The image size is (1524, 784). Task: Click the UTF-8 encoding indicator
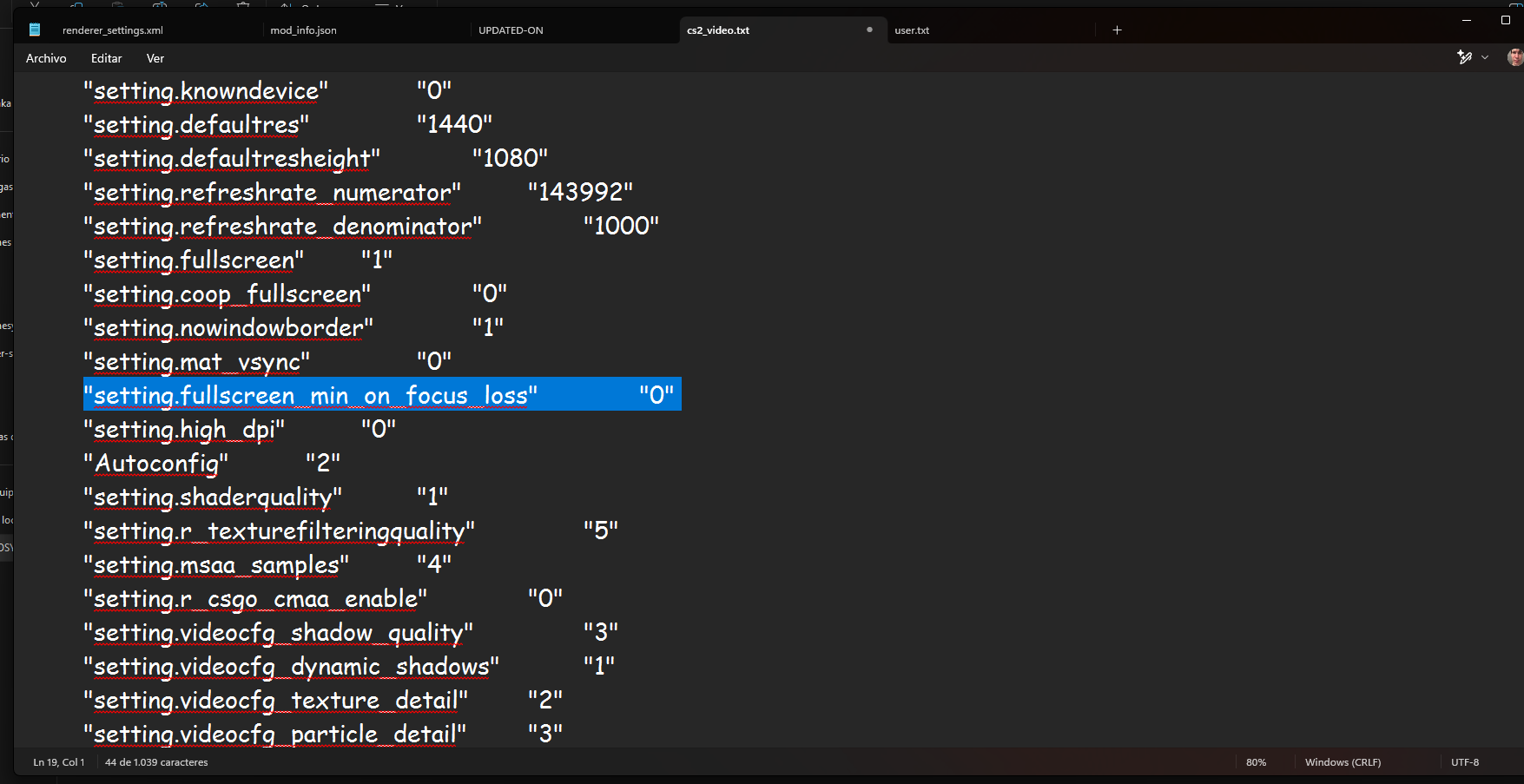[x=1465, y=762]
